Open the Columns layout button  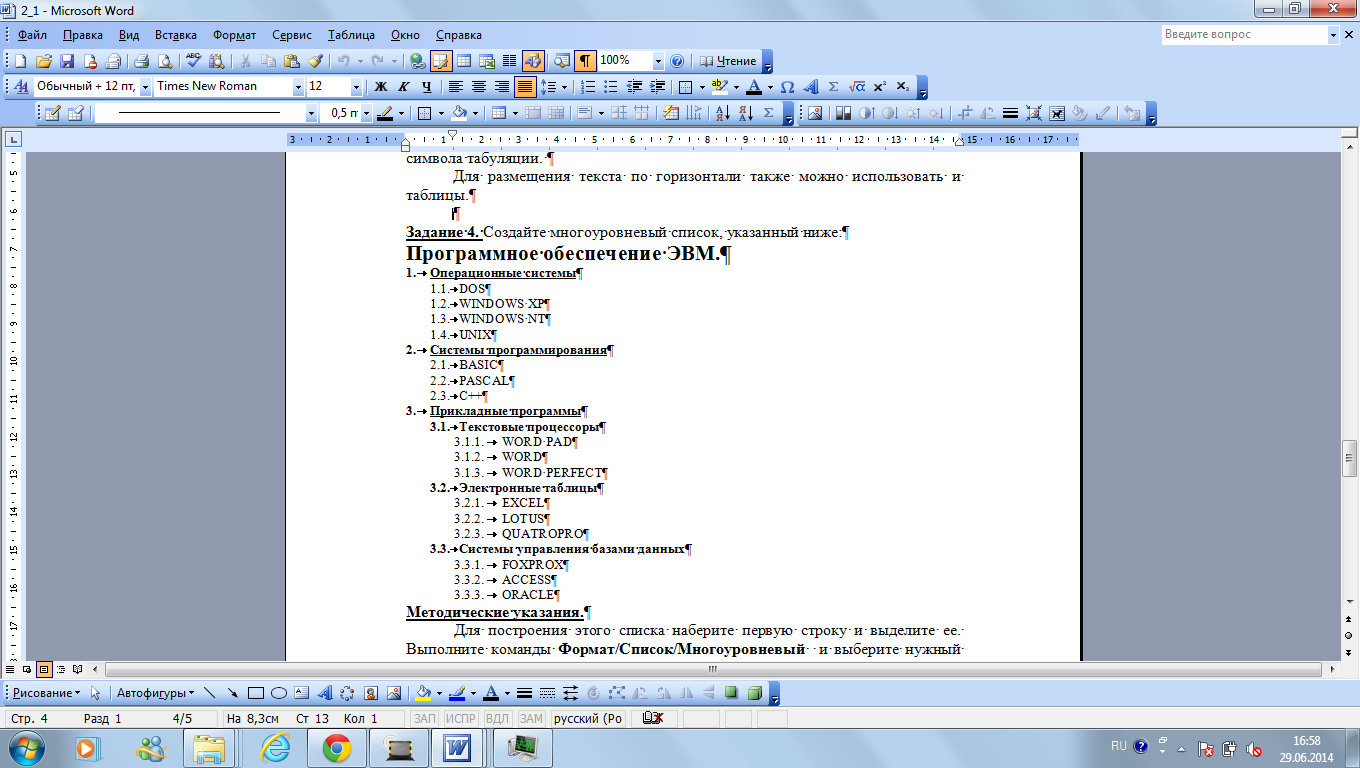(509, 61)
